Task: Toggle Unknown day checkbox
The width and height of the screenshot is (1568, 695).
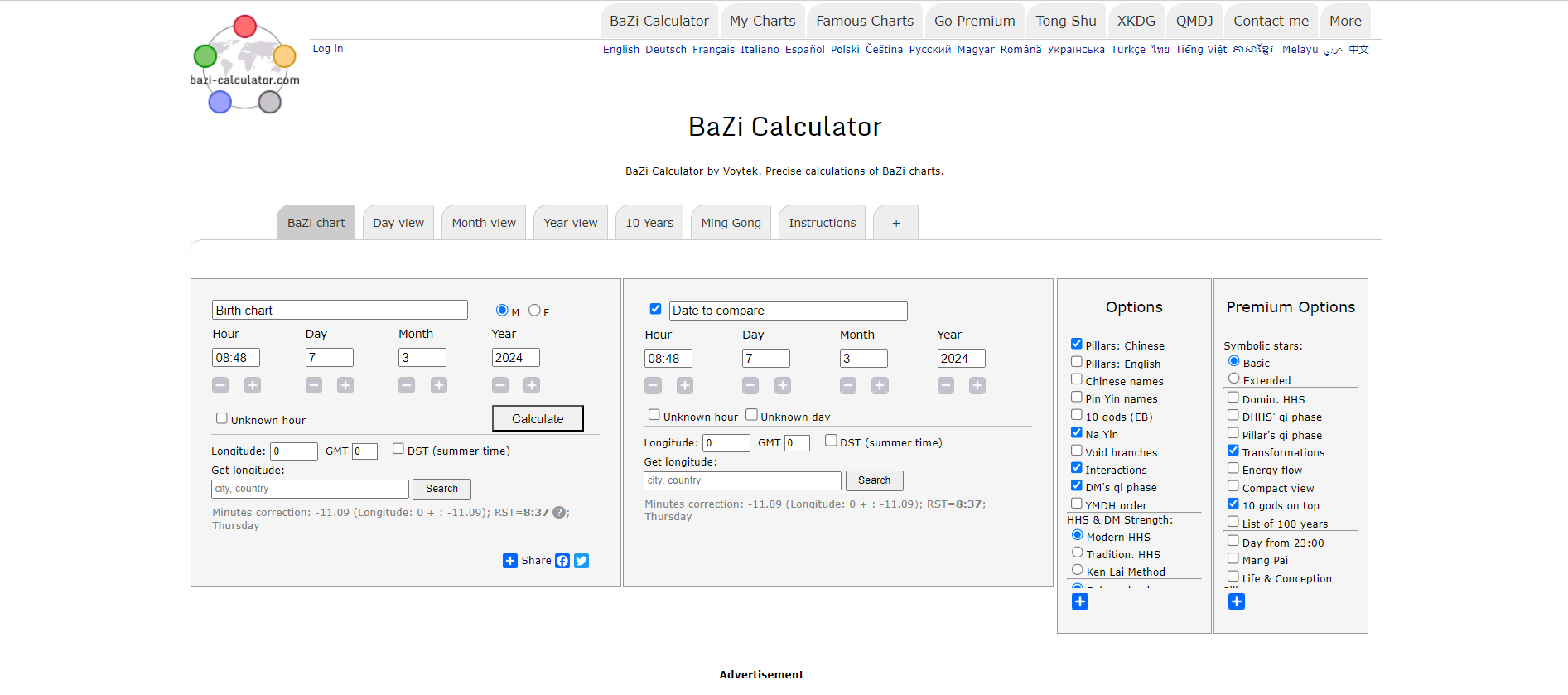Action: pos(751,414)
